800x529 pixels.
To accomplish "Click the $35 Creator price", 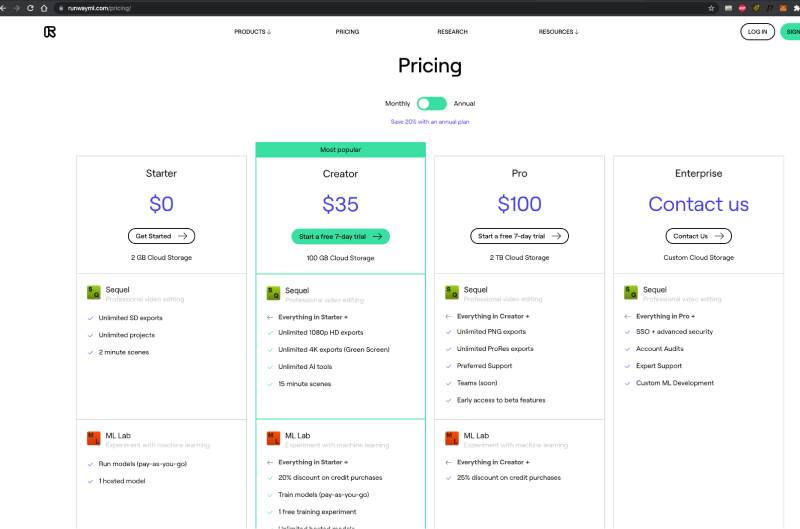I will pos(340,205).
